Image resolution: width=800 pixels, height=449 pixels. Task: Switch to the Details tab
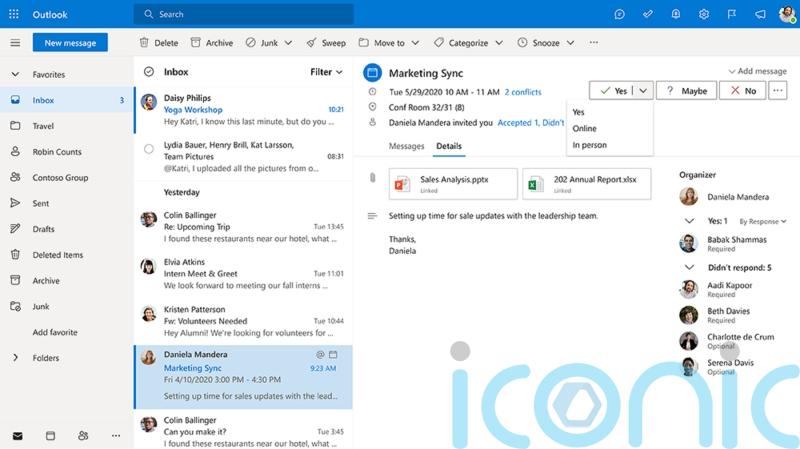(x=449, y=146)
